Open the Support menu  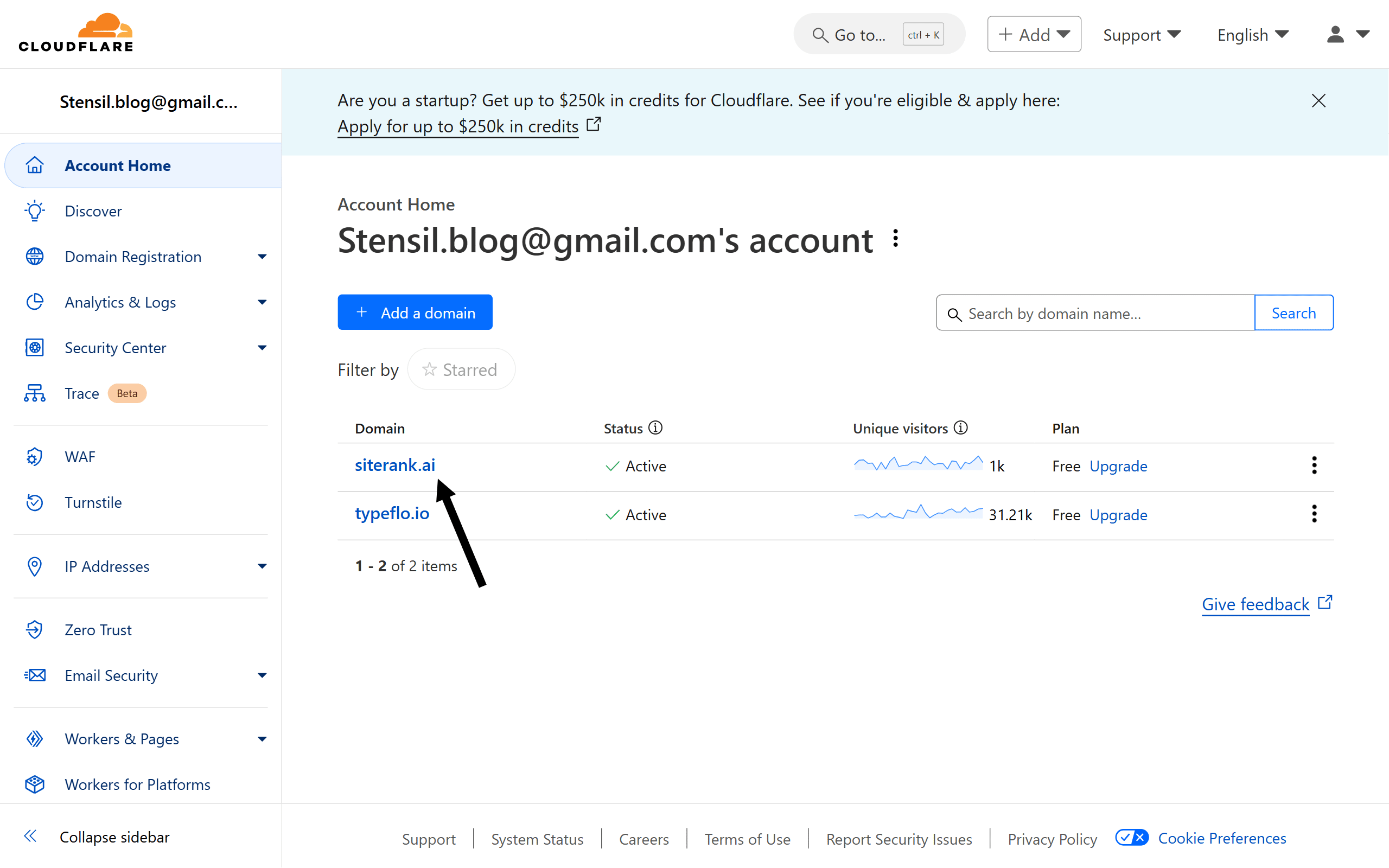[x=1142, y=34]
